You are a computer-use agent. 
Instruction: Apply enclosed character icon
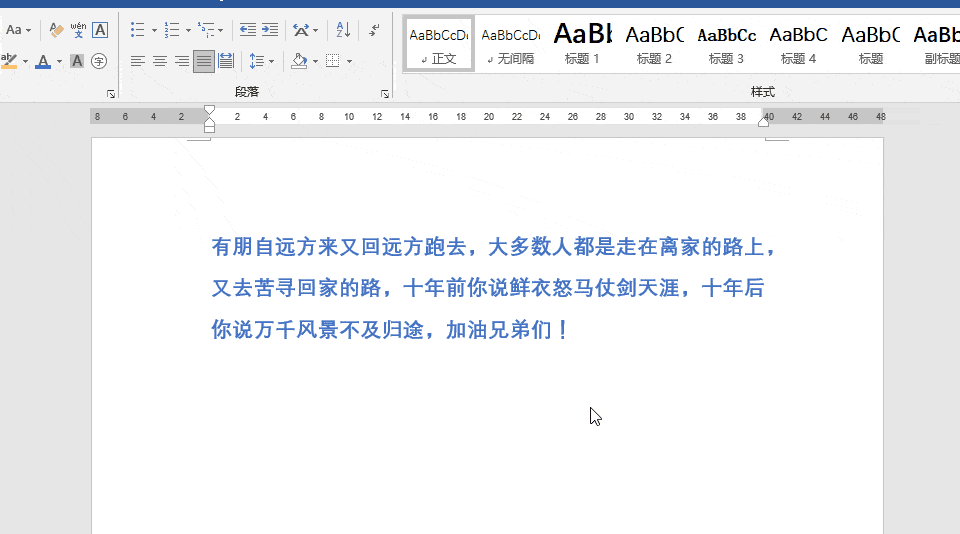coord(99,61)
